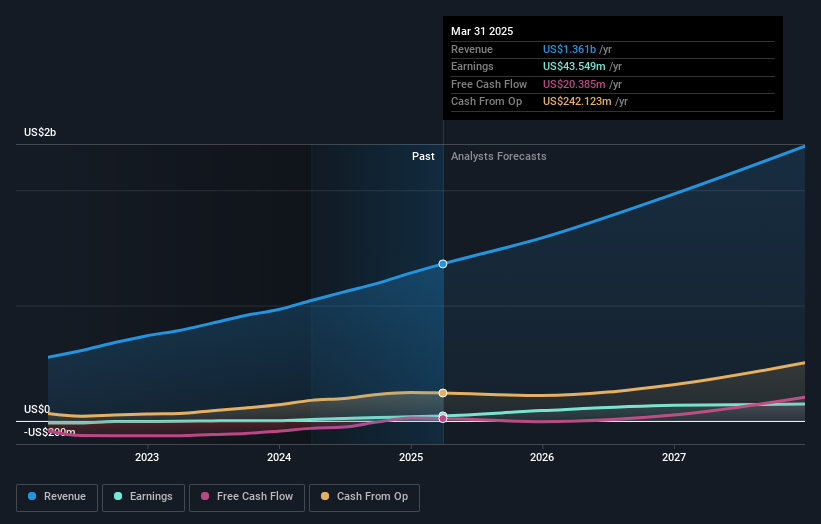This screenshot has width=821, height=524.
Task: Click the Cash From Op label in tooltip
Action: point(486,102)
